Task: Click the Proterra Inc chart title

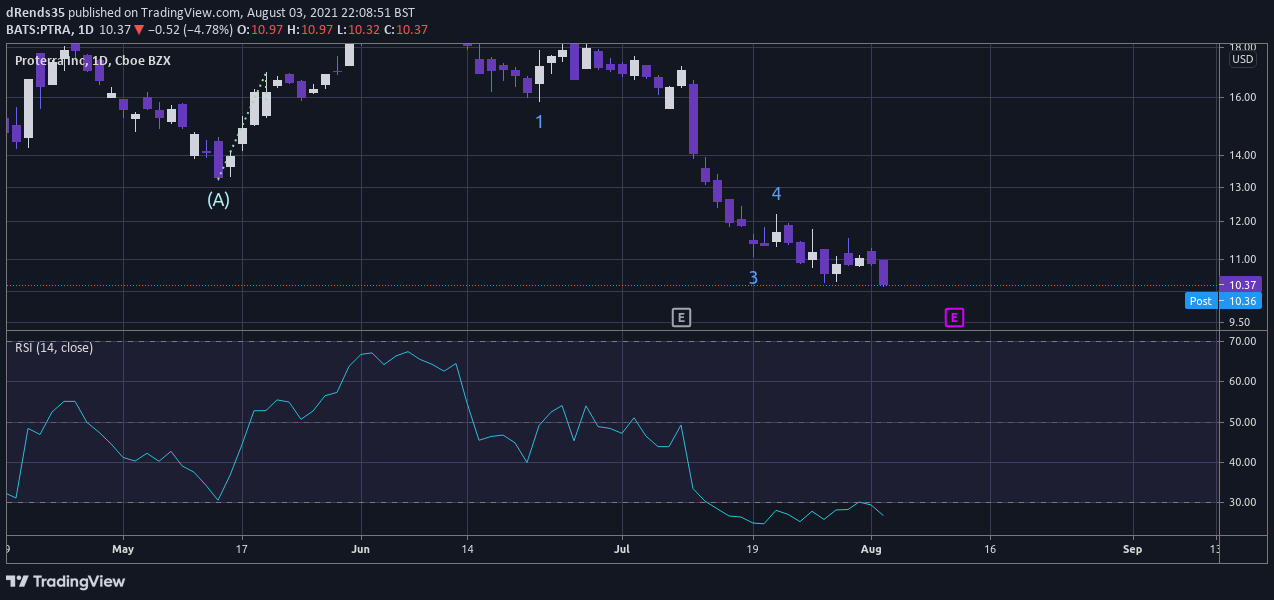Action: (x=93, y=60)
